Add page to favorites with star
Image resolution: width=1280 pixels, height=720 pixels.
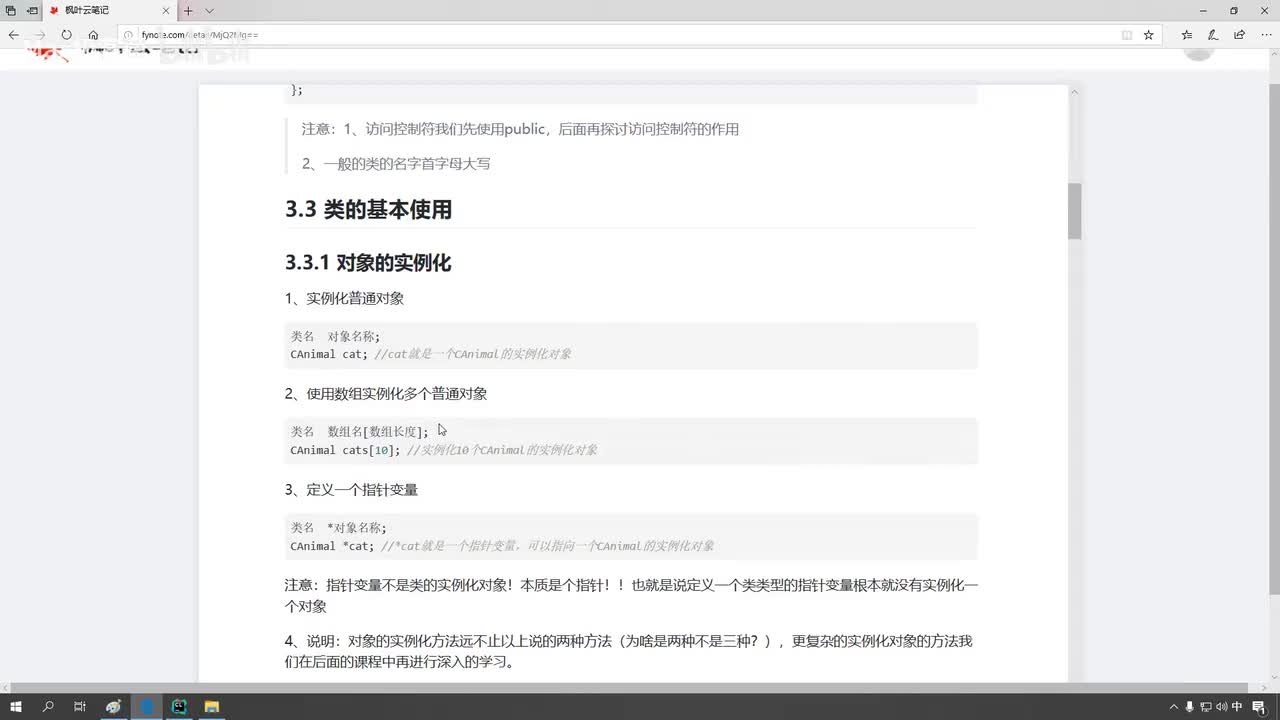(x=1149, y=34)
